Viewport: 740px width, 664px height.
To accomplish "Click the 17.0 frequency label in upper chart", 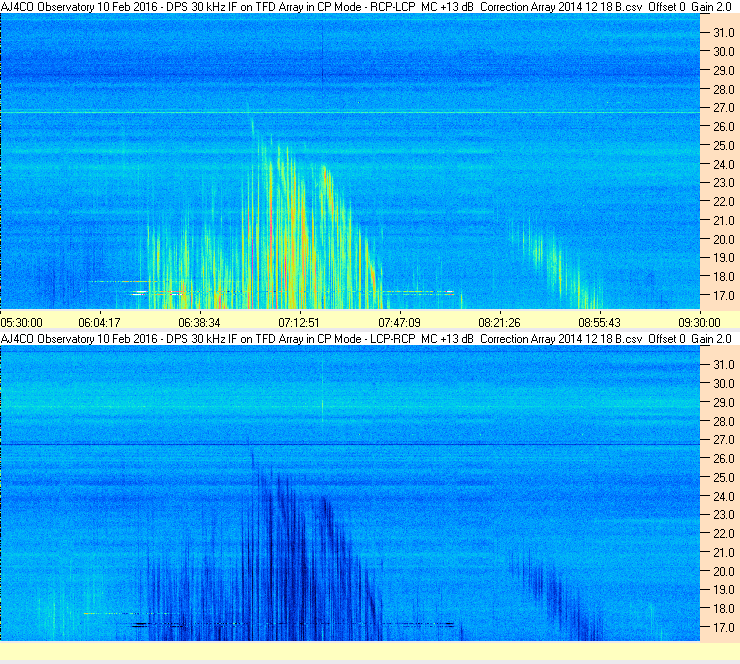I will [723, 295].
